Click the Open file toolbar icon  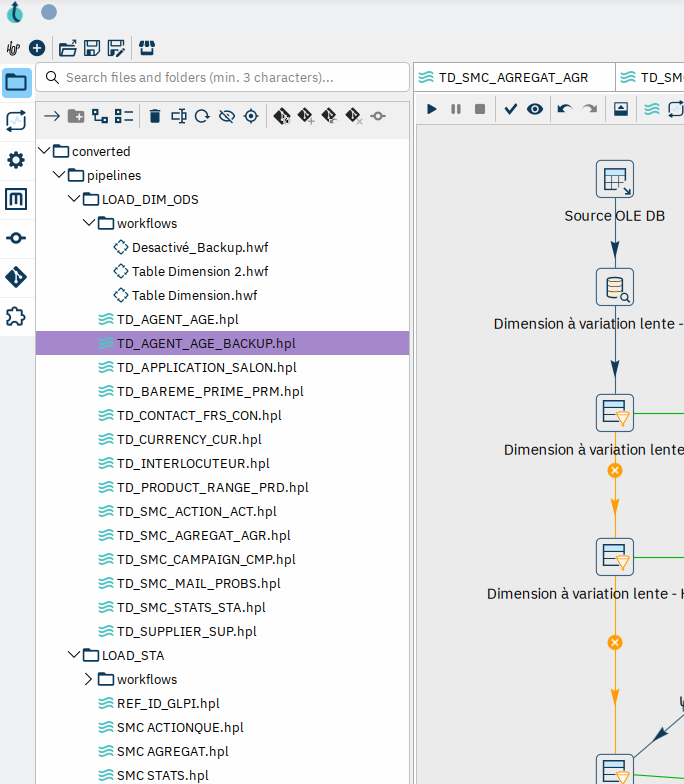point(68,48)
